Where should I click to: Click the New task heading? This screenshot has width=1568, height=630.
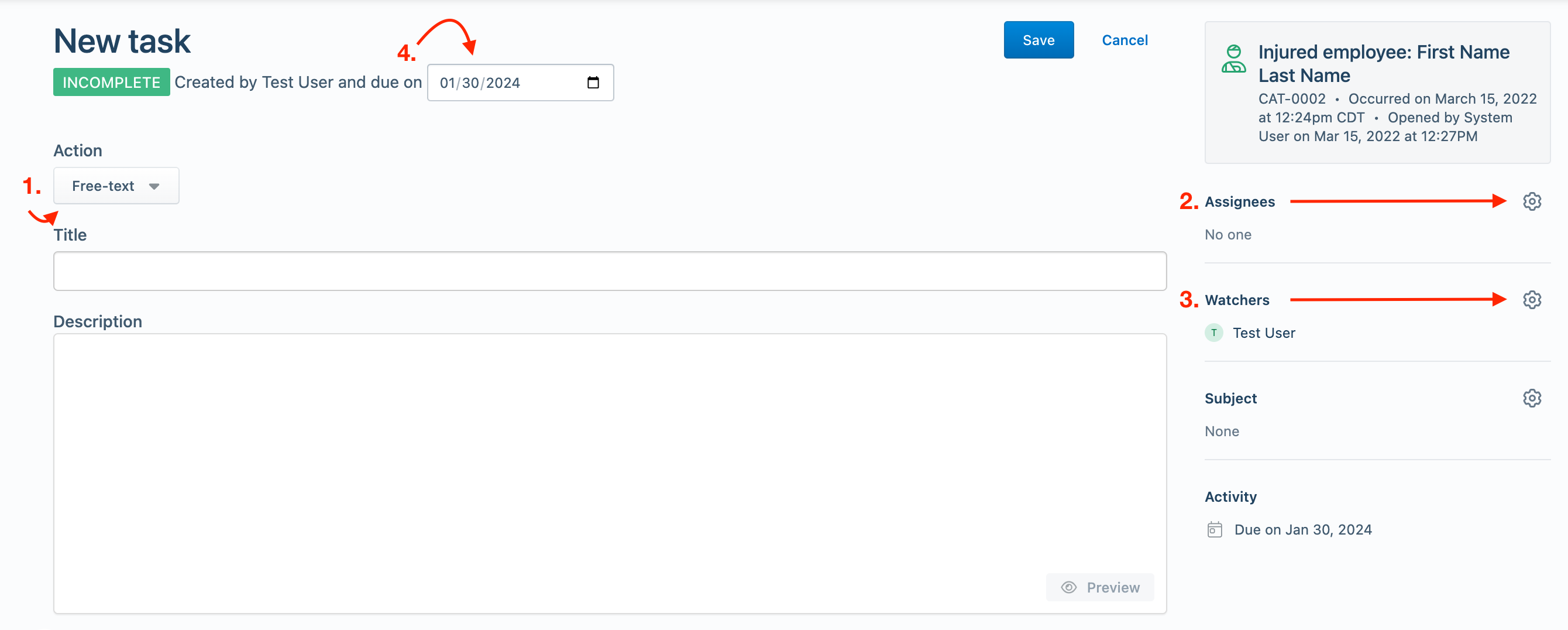point(122,41)
